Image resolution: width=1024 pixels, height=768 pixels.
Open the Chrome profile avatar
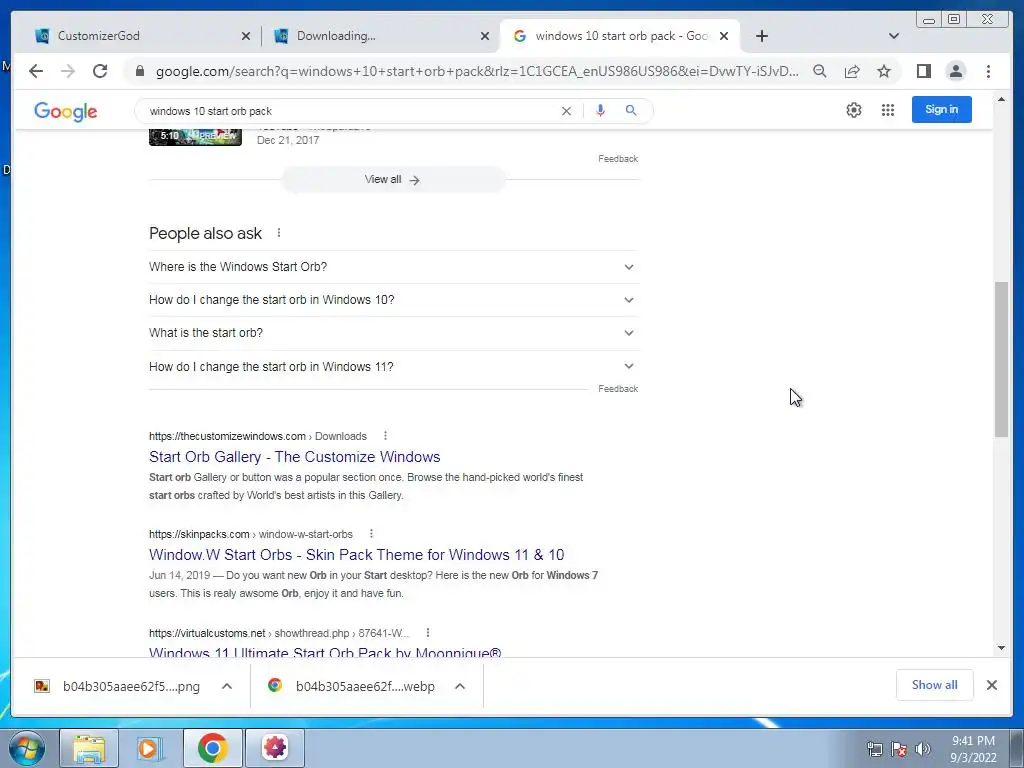pos(956,71)
